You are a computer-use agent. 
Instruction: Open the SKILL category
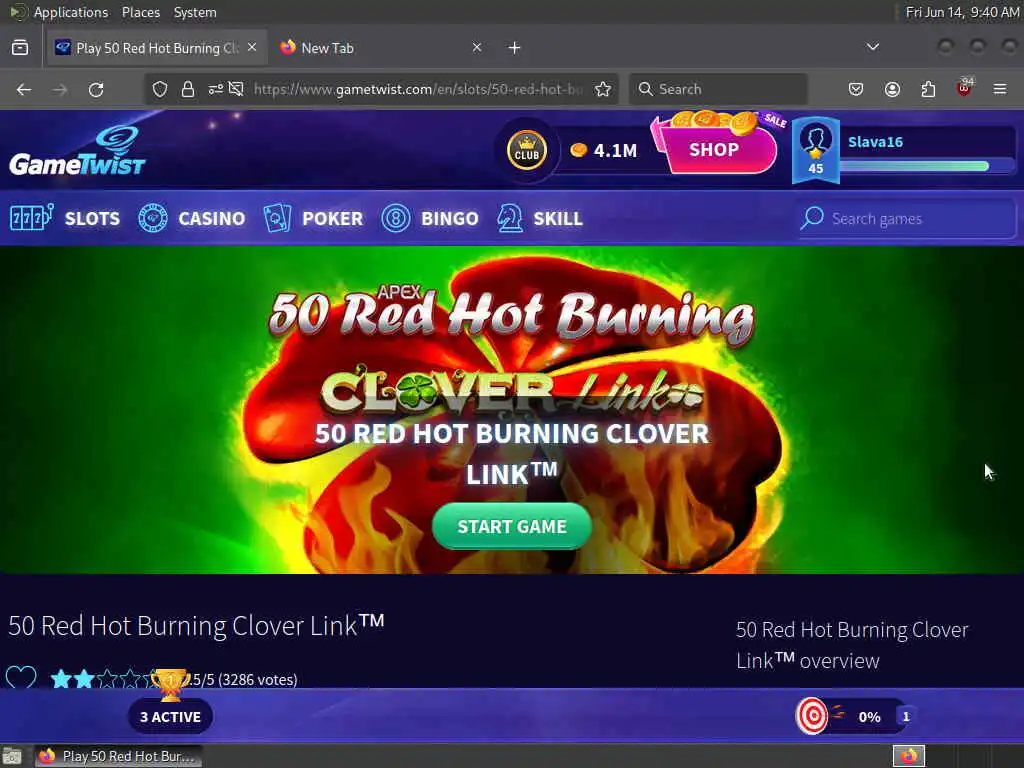[539, 218]
